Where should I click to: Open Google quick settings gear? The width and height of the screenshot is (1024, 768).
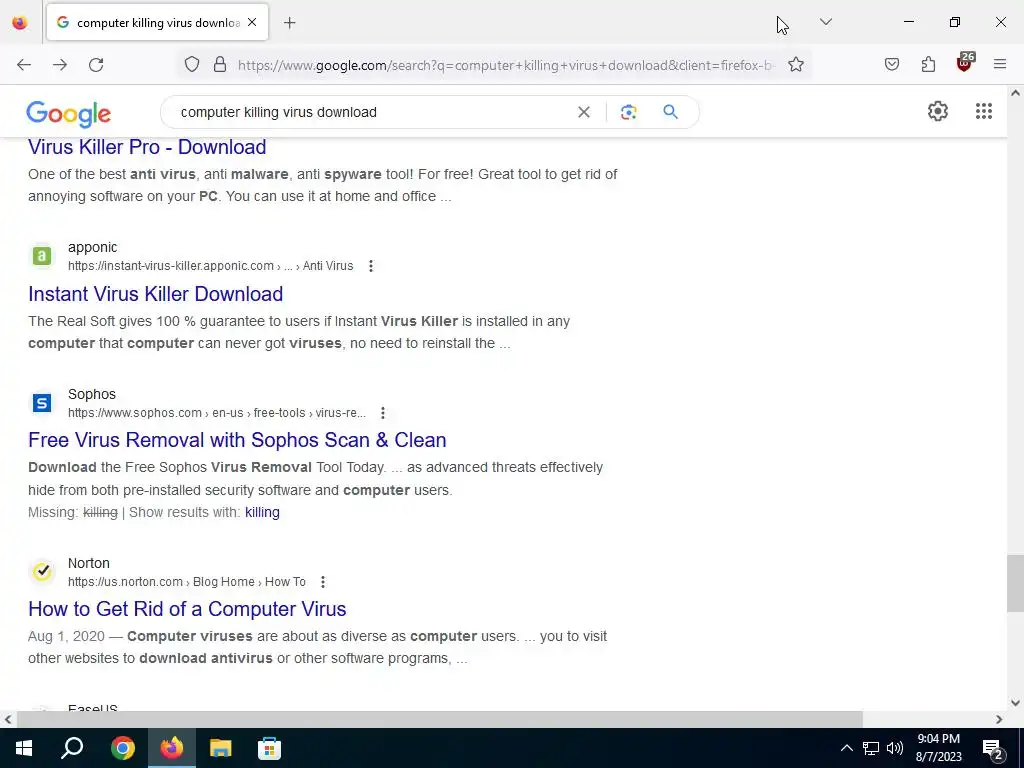coord(938,112)
